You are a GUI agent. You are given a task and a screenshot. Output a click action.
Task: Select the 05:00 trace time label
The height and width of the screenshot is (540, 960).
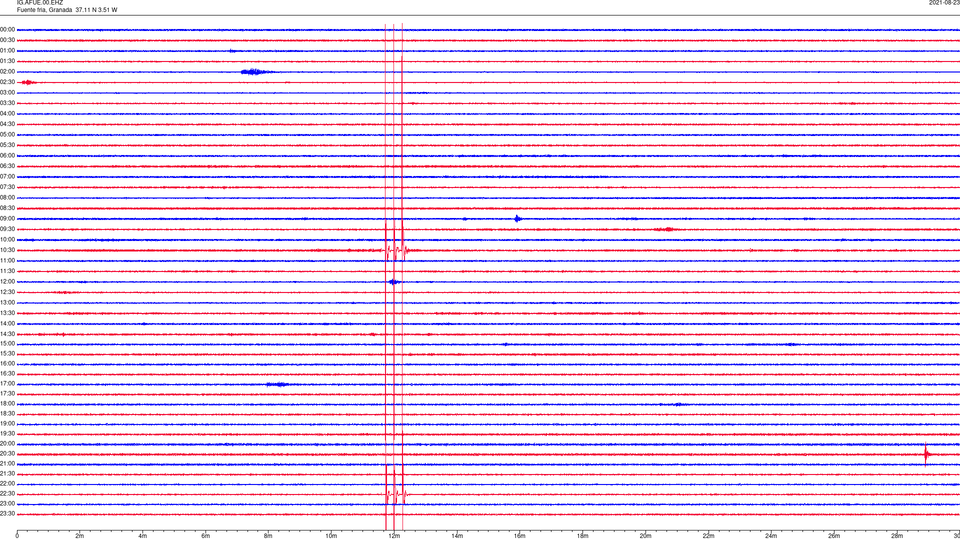(x=8, y=135)
